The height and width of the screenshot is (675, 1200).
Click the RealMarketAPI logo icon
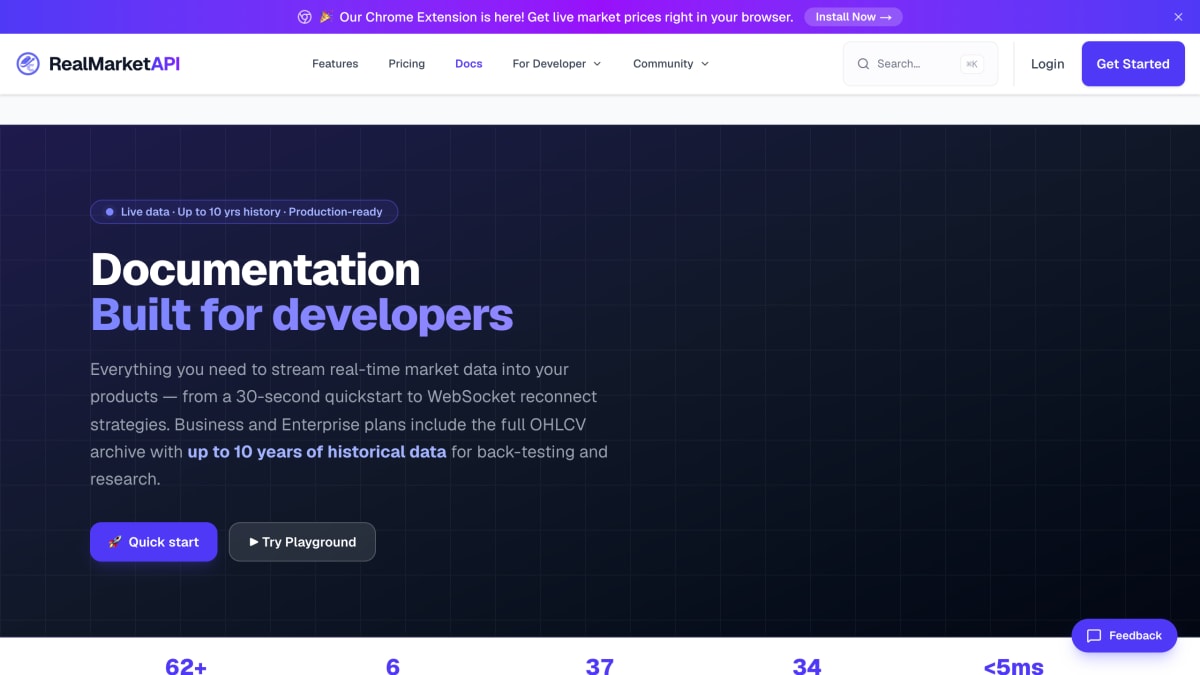click(28, 64)
